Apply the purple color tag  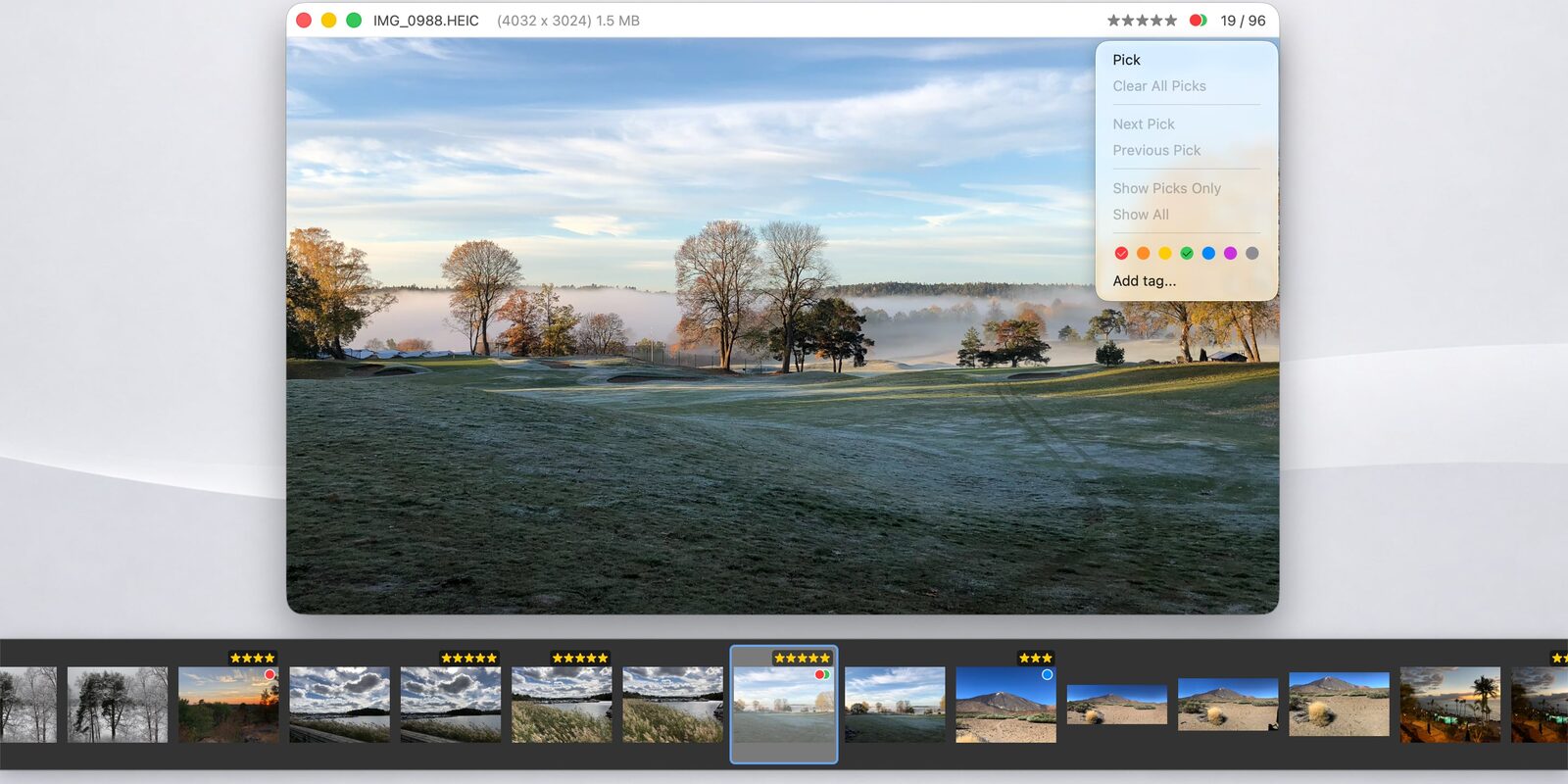1230,253
